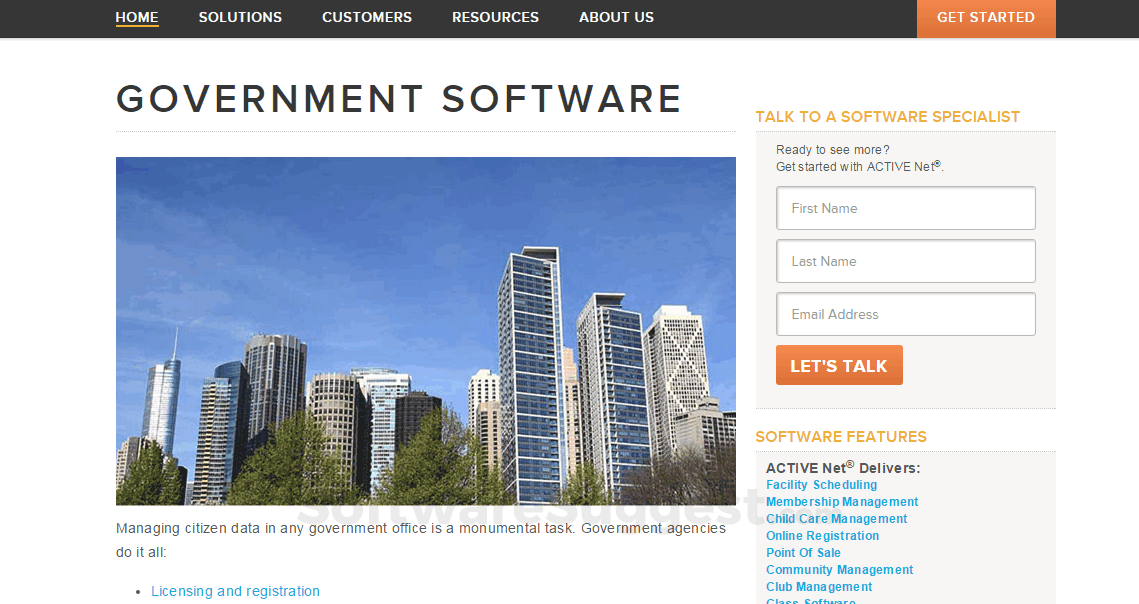Click the partially visible Class Software link
Image resolution: width=1139 pixels, height=604 pixels.
tap(810, 600)
